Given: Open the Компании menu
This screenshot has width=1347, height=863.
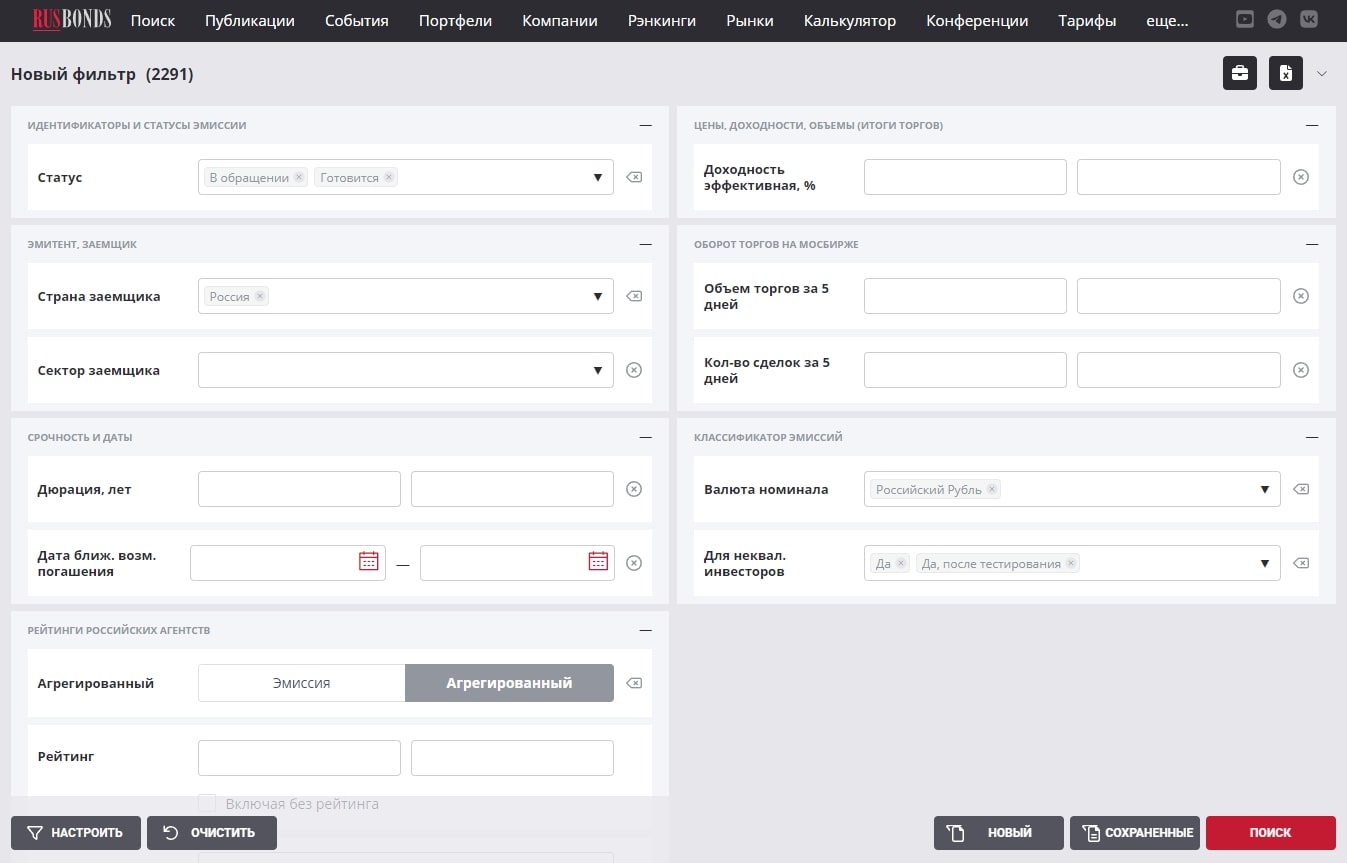Looking at the screenshot, I should coord(560,20).
